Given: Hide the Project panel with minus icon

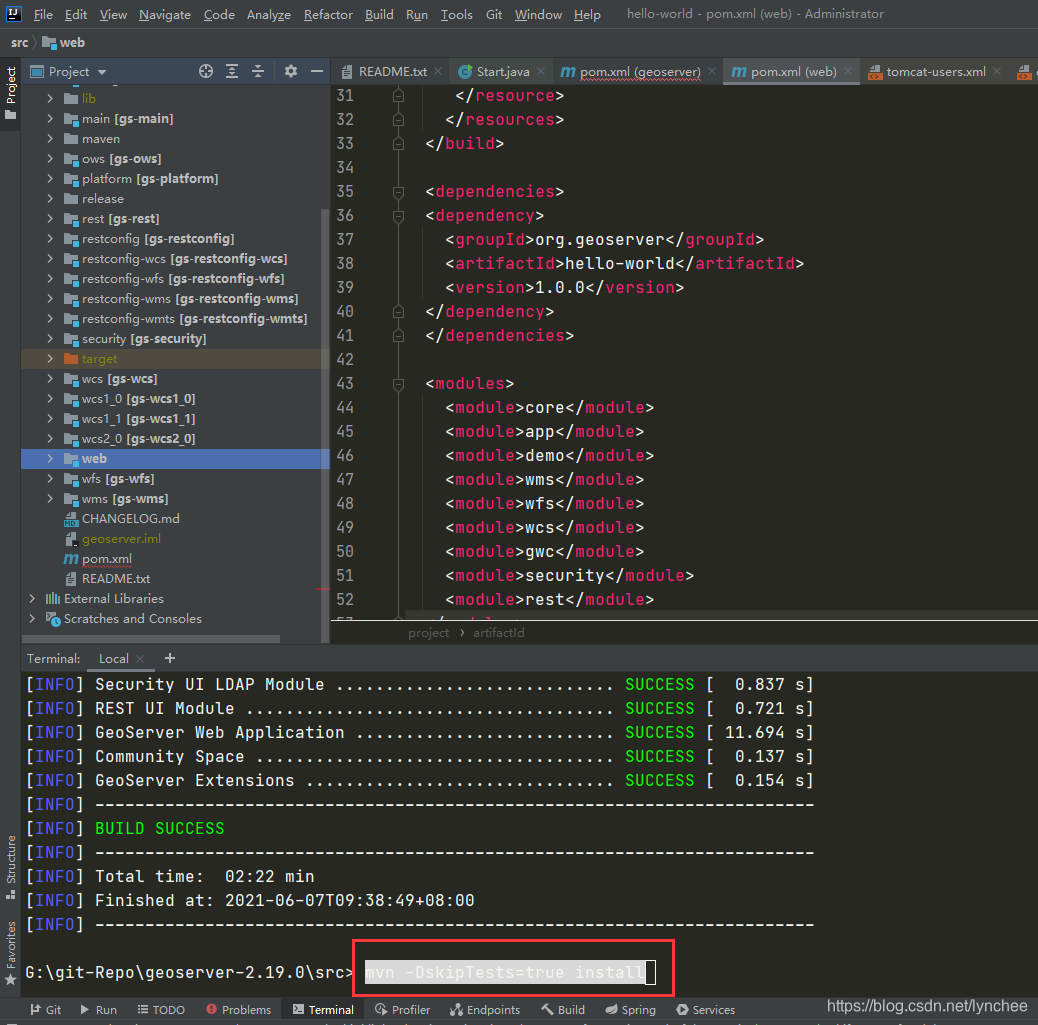Looking at the screenshot, I should click(317, 72).
